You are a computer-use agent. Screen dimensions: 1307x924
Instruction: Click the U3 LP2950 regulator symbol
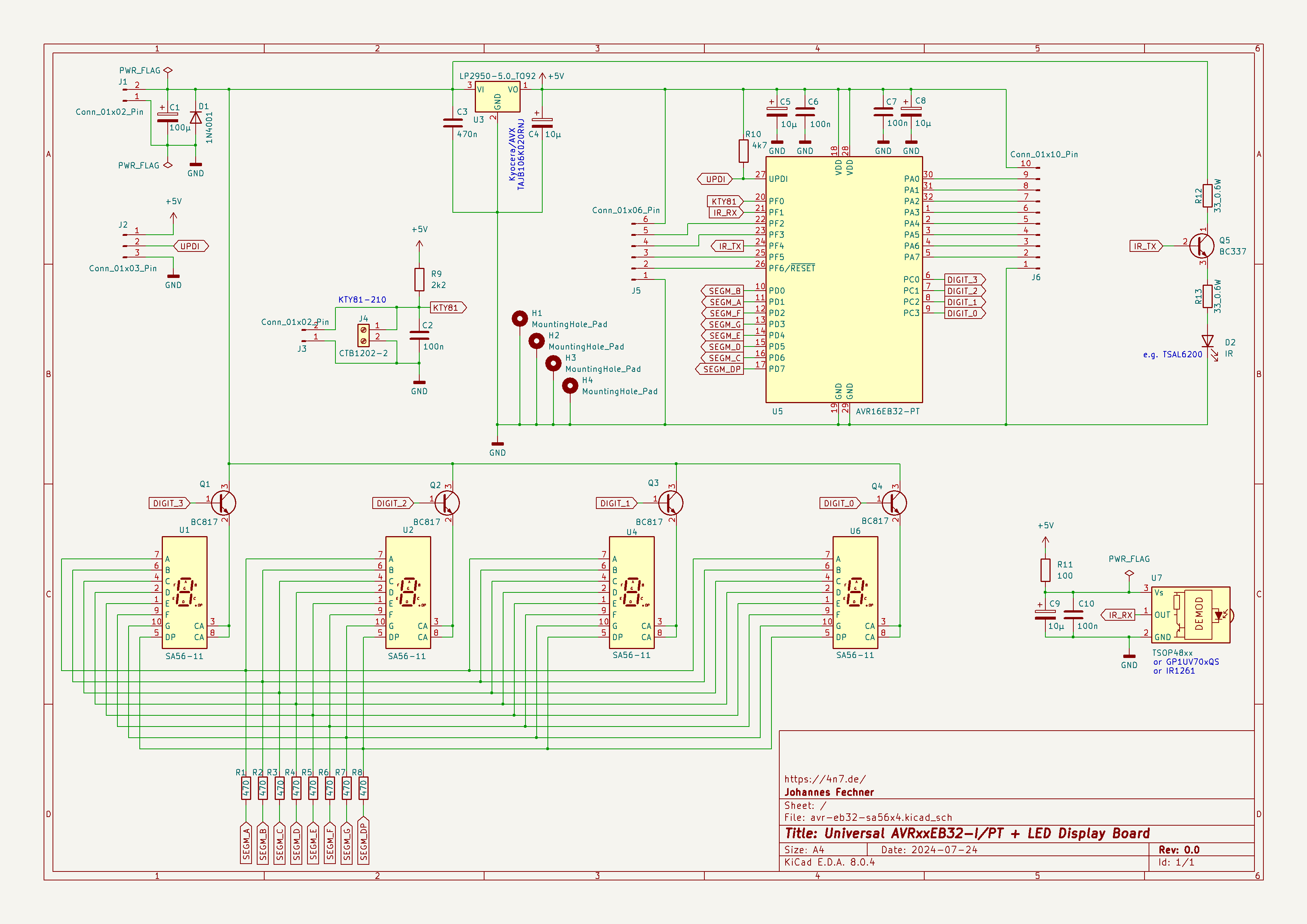[x=498, y=97]
